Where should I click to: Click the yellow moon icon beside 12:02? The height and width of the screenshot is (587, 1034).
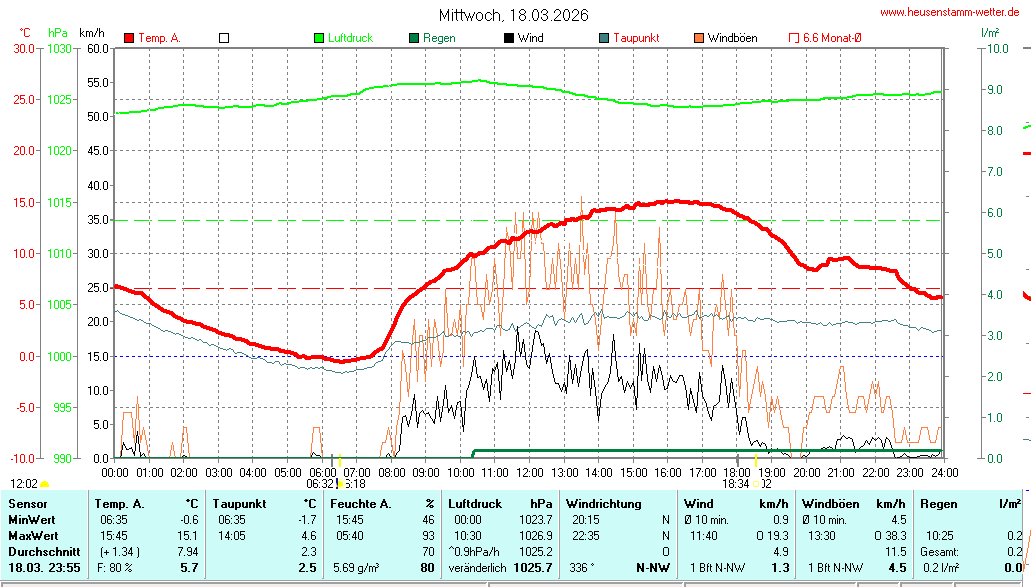[45, 484]
